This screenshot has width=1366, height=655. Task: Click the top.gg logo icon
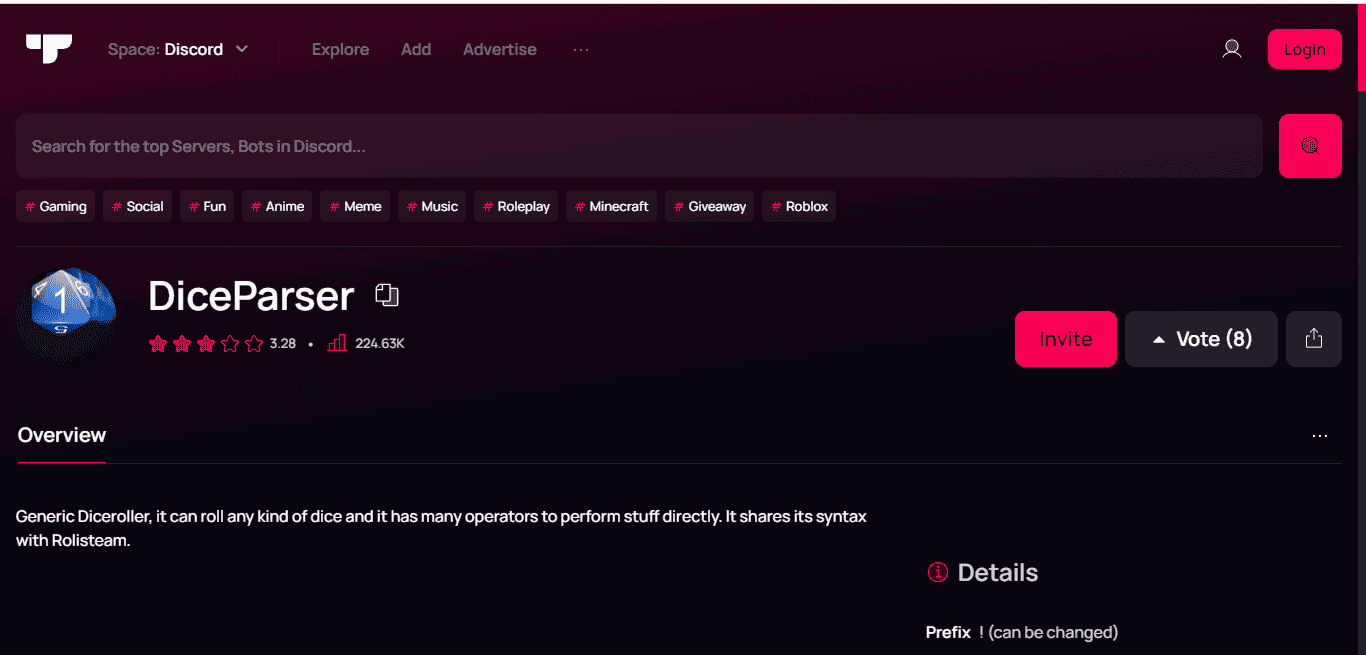point(49,49)
